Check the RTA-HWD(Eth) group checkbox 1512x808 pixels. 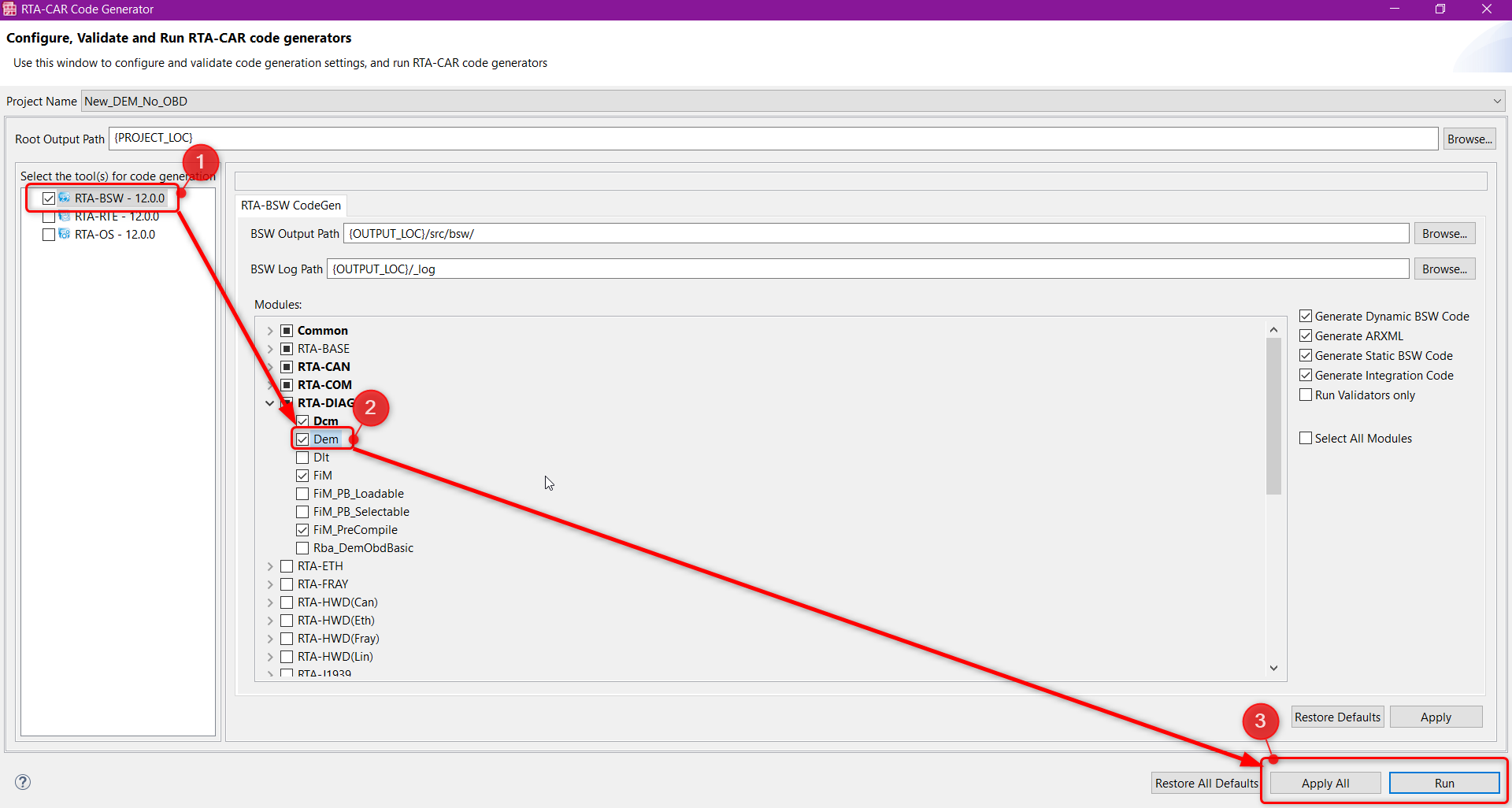[x=287, y=621]
